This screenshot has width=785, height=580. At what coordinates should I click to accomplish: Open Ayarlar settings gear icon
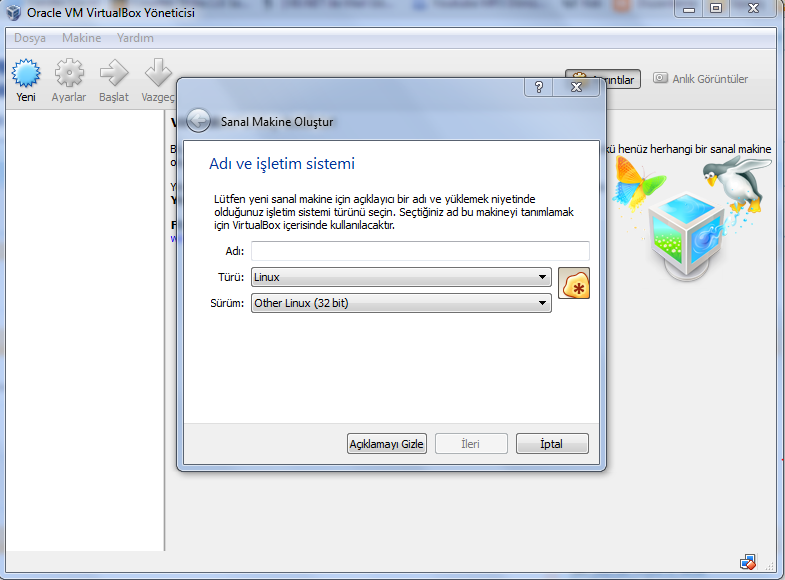pos(69,80)
